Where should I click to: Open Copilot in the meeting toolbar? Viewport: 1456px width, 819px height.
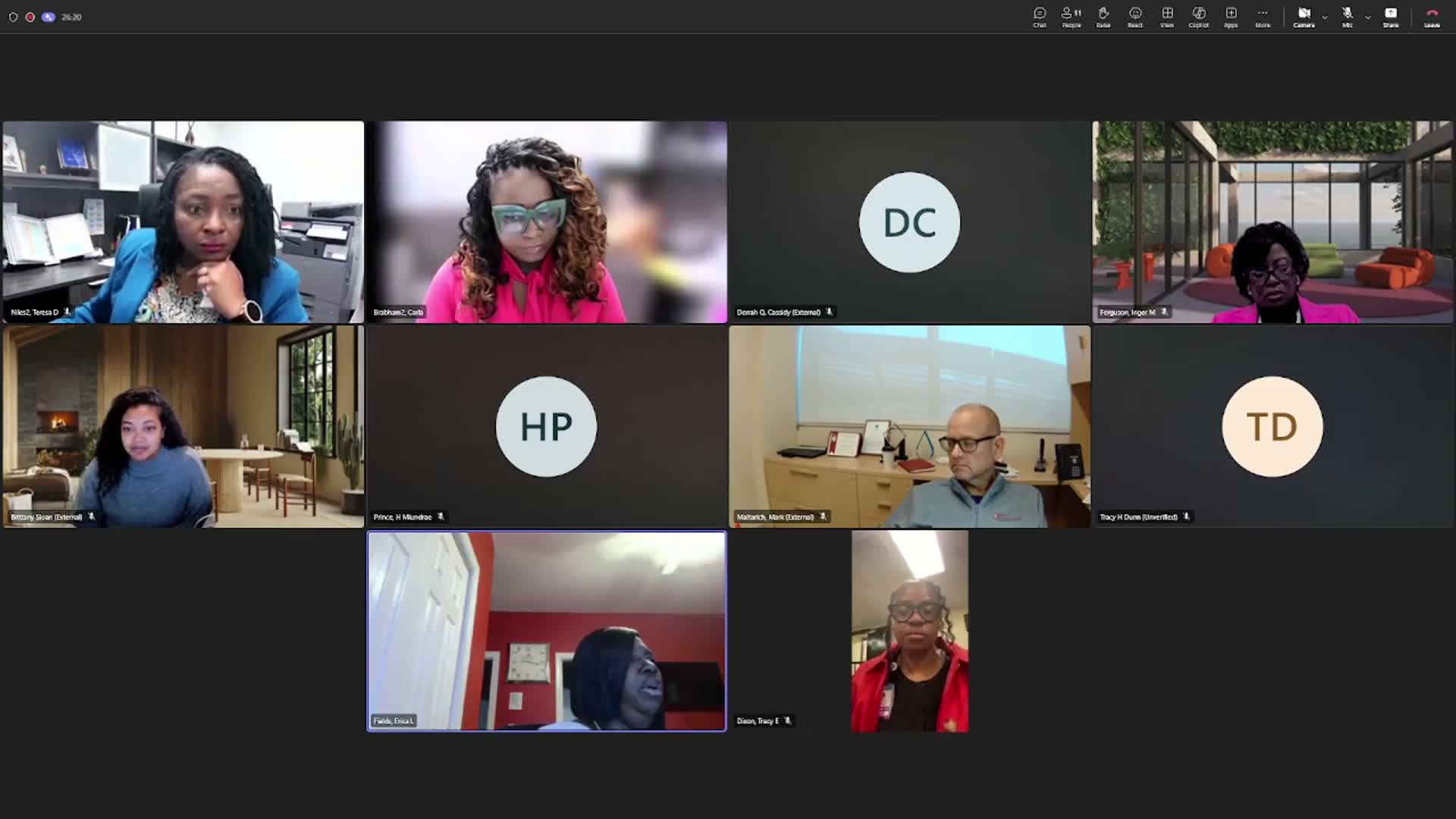1199,17
